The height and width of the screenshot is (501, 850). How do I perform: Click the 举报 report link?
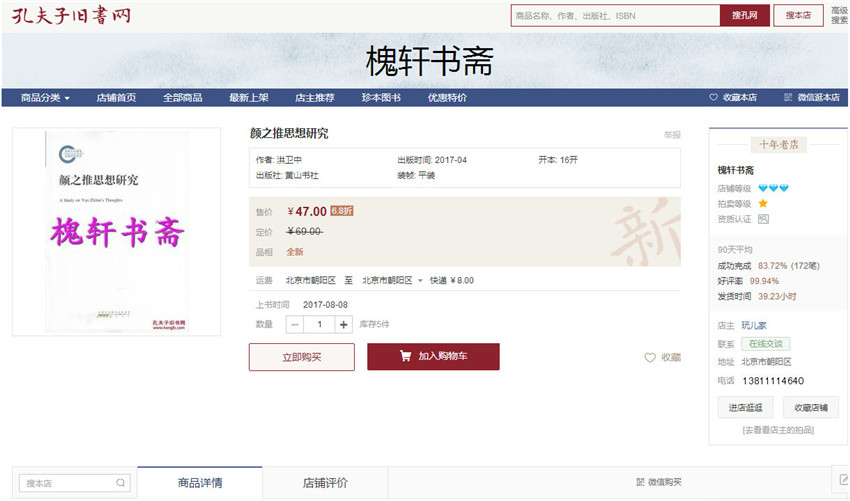[x=671, y=135]
